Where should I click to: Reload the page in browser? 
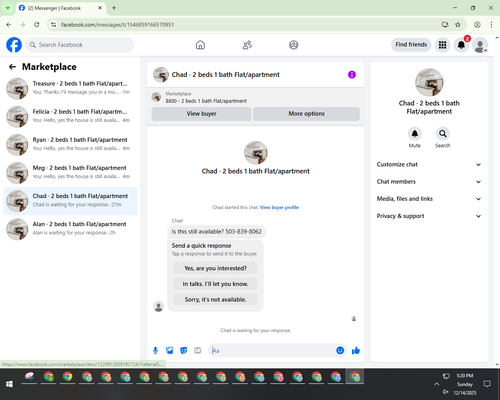37,25
